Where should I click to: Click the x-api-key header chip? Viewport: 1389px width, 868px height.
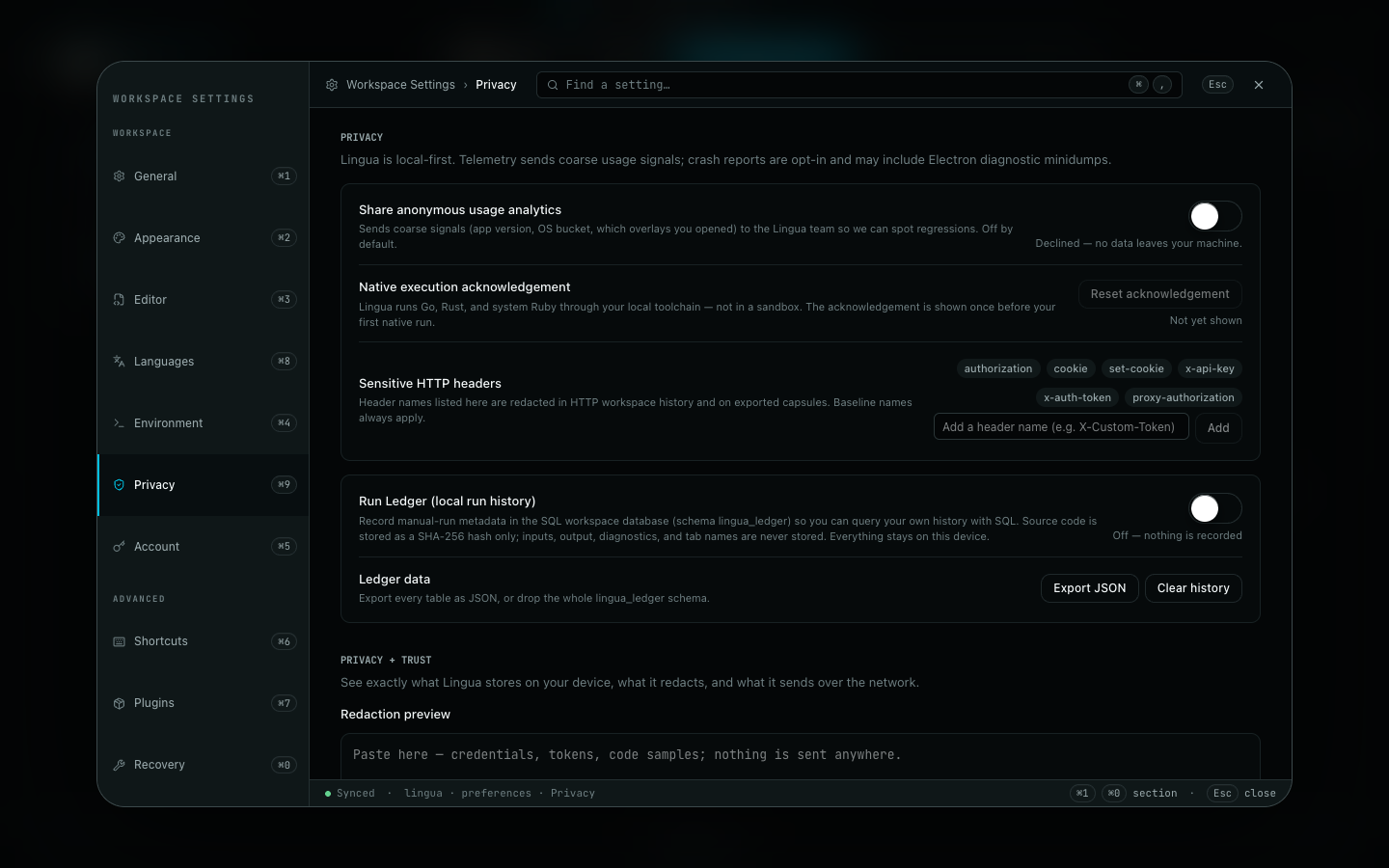pos(1210,368)
